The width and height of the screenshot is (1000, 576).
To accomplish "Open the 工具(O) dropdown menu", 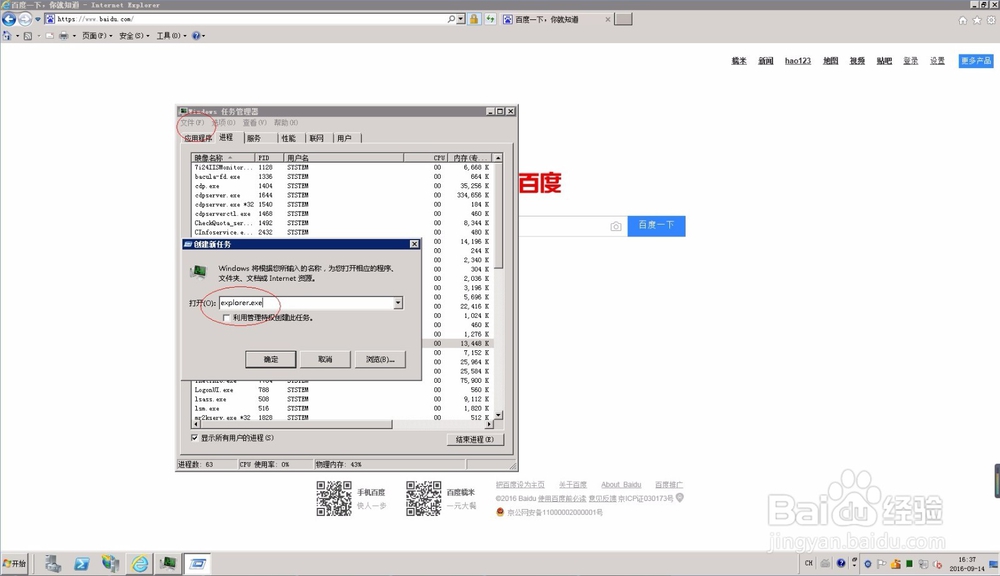I will click(172, 36).
